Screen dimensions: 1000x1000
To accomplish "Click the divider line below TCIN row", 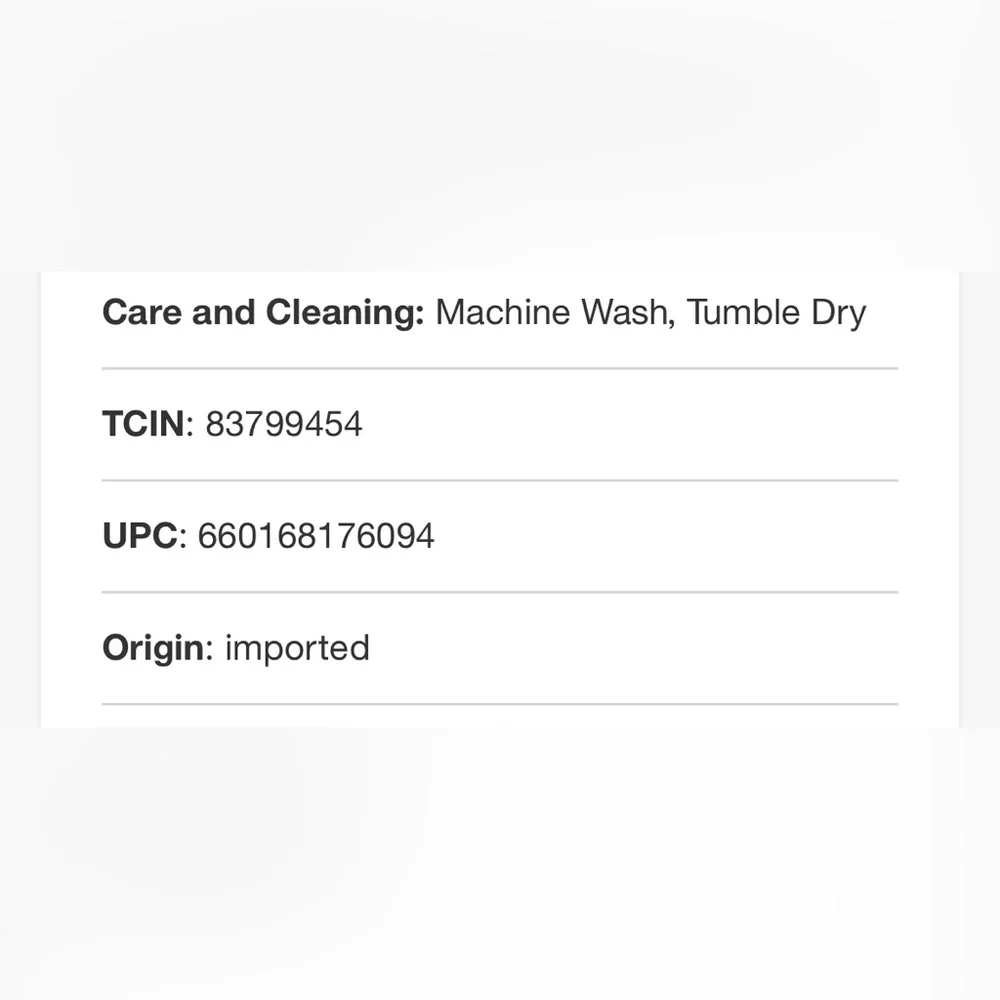I will tap(500, 480).
